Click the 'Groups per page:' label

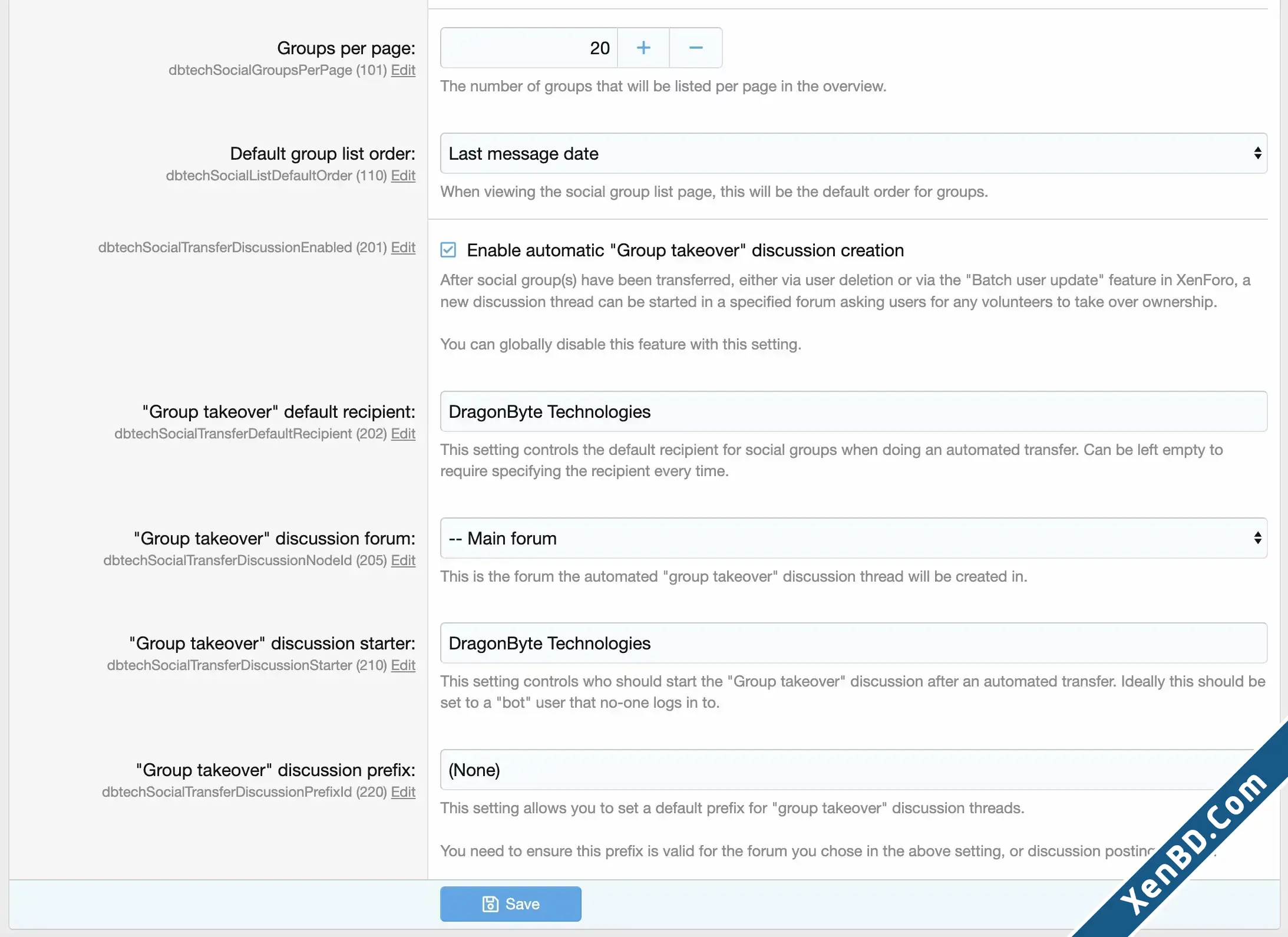(346, 48)
